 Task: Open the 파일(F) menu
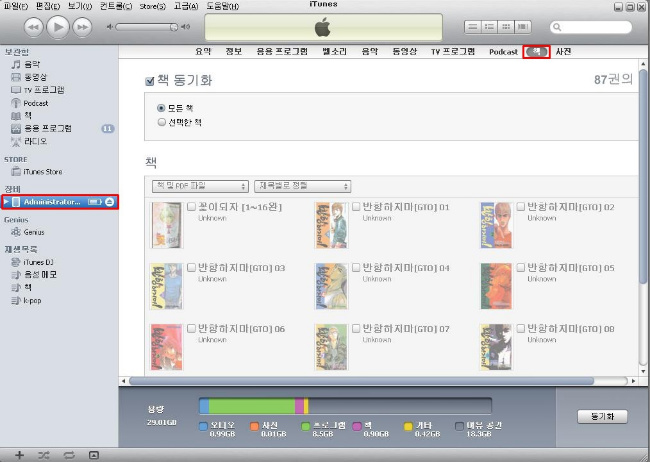[15, 6]
